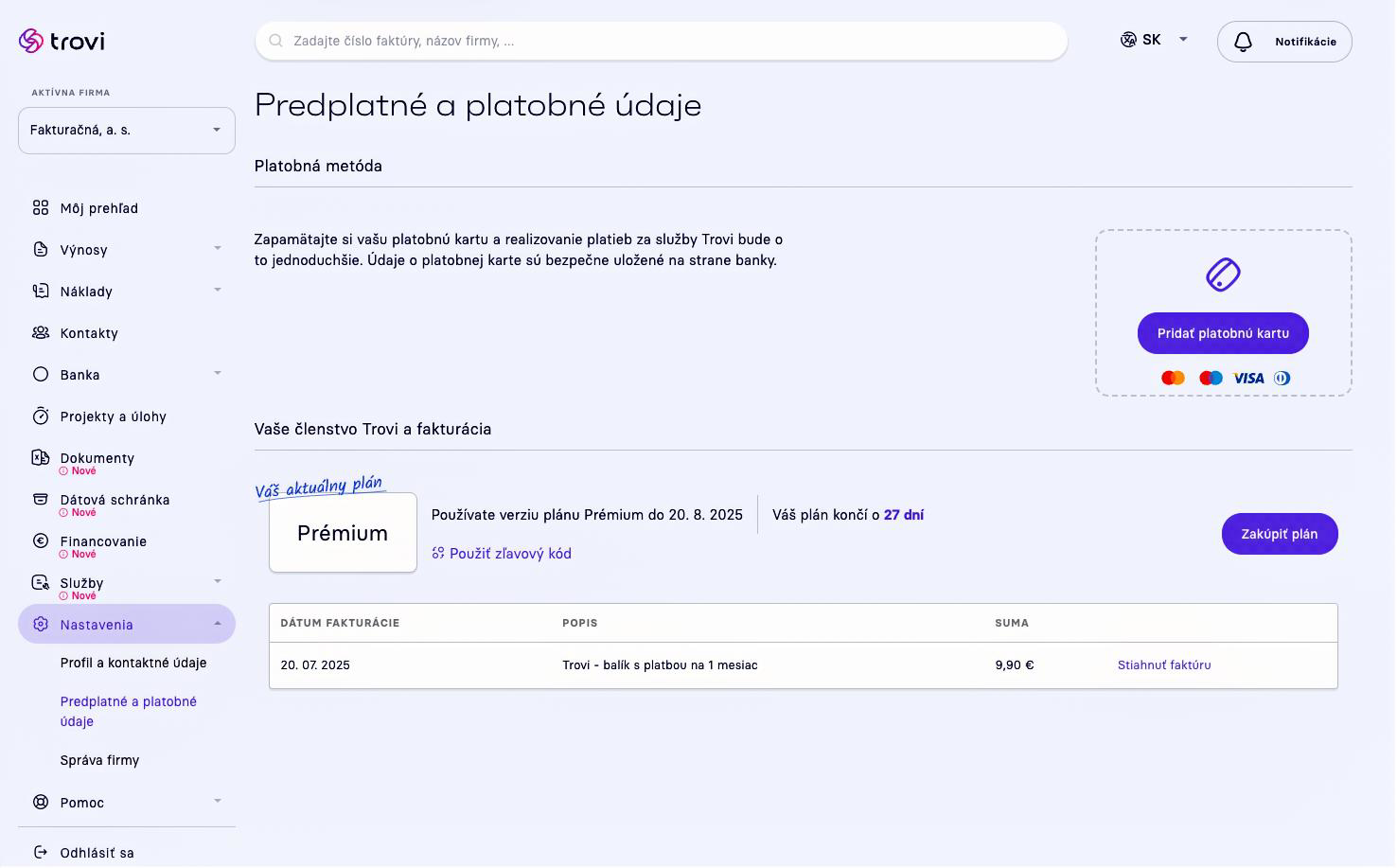Open the SK language dropdown arrow
Image resolution: width=1397 pixels, height=868 pixels.
[x=1183, y=40]
